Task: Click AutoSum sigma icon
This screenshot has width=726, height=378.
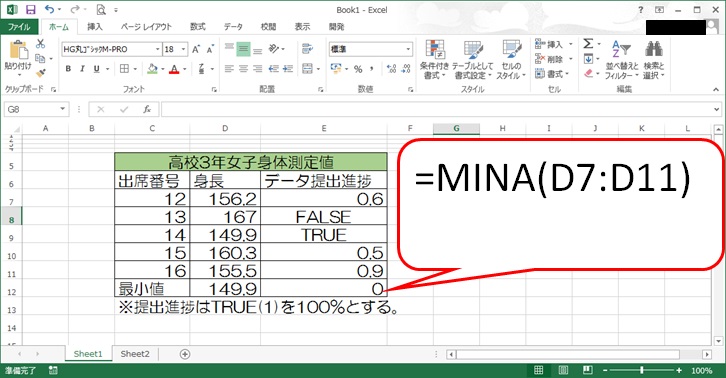Action: [588, 44]
